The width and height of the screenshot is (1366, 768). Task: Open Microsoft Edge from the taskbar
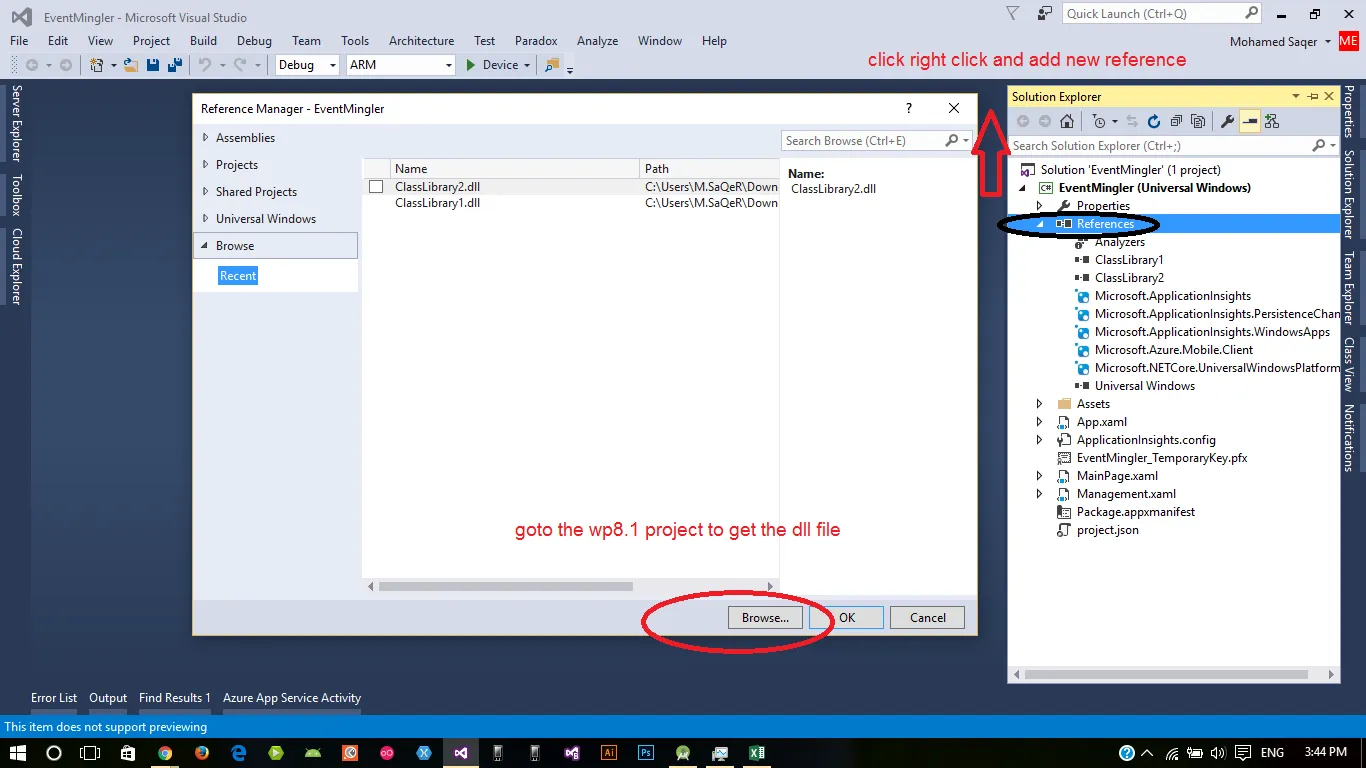tap(239, 753)
